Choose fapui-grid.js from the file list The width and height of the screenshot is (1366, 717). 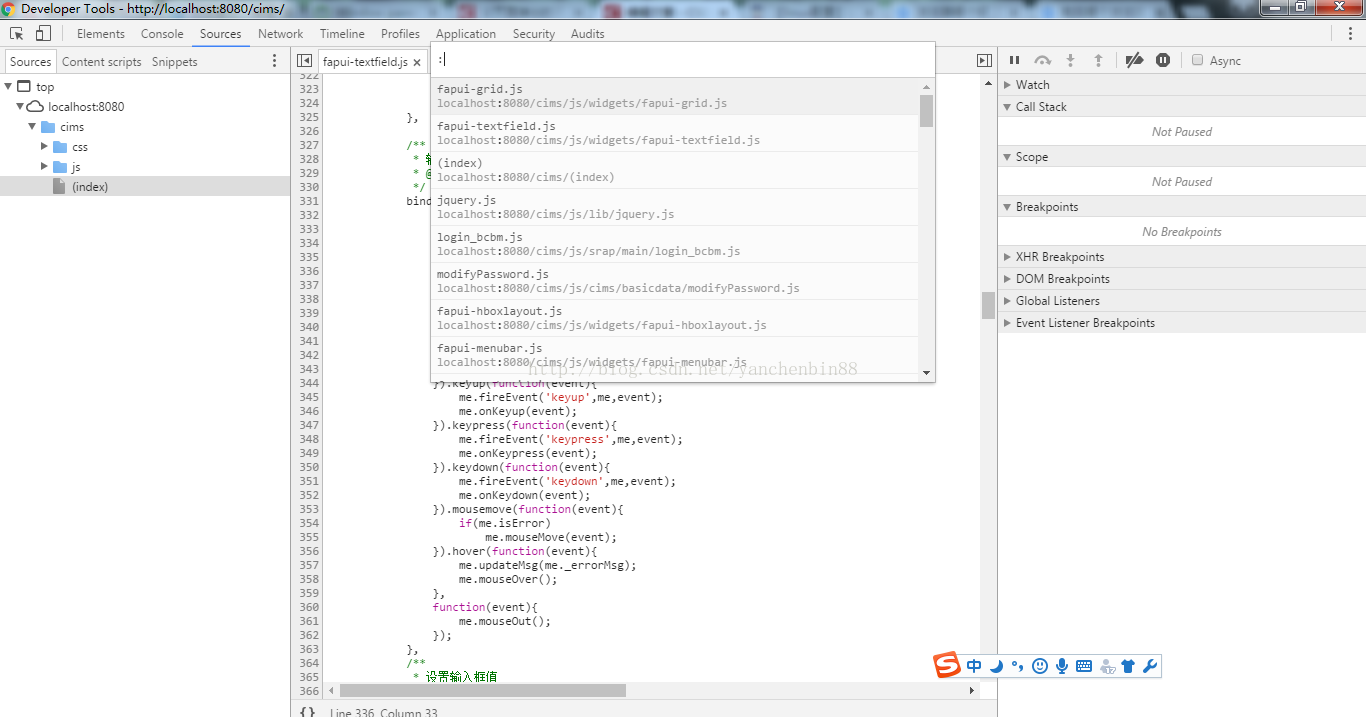(x=675, y=96)
